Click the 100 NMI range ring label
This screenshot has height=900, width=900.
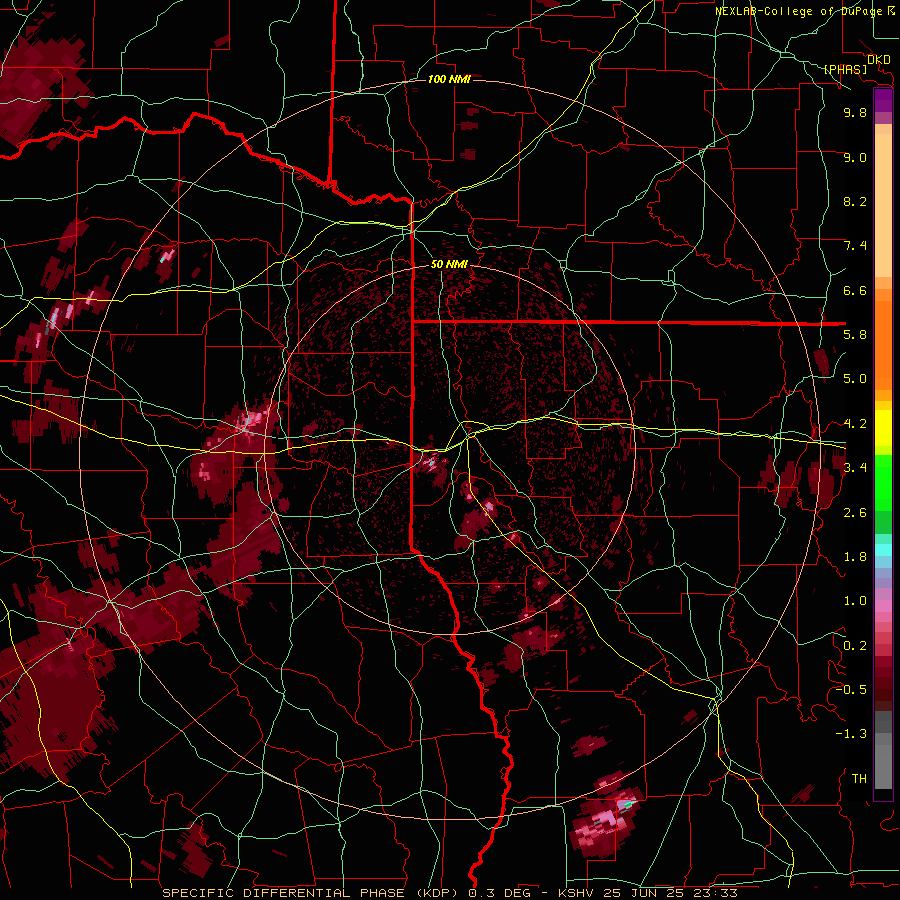[x=449, y=79]
